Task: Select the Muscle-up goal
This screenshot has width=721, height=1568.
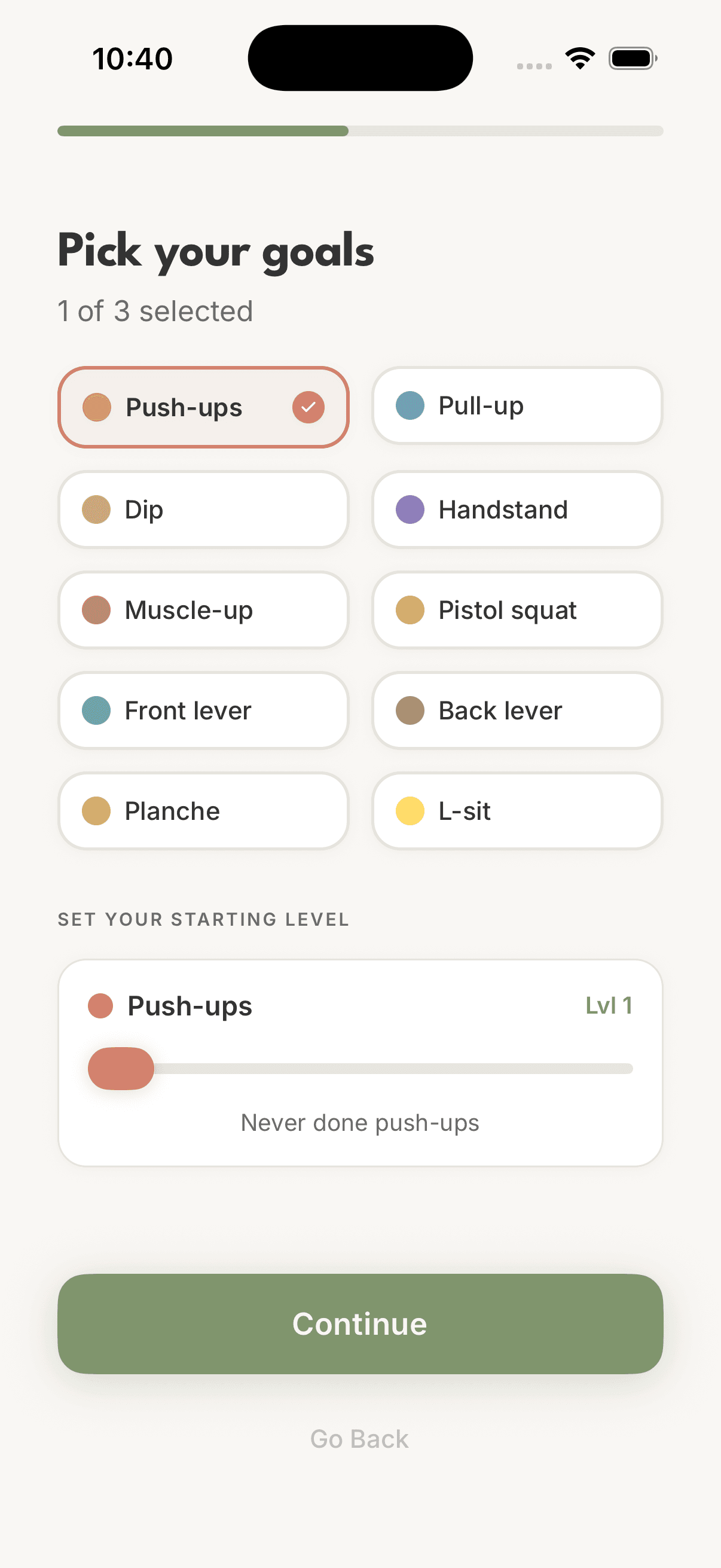Action: pos(203,610)
